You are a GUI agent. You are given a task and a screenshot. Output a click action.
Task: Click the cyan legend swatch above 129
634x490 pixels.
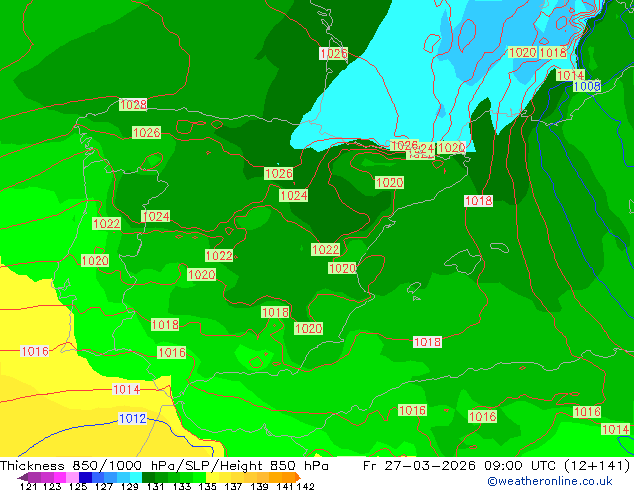click(136, 477)
